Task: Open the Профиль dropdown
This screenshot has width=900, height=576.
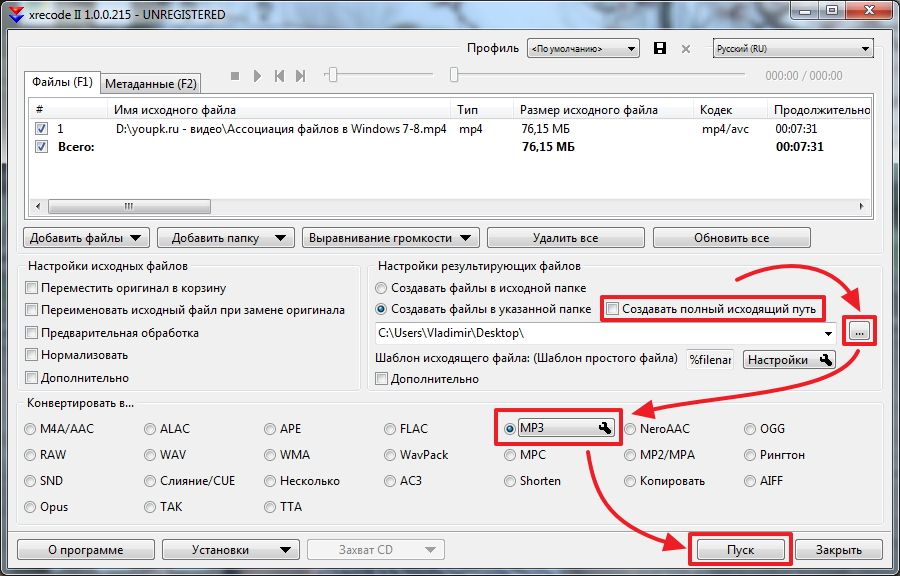Action: (583, 49)
